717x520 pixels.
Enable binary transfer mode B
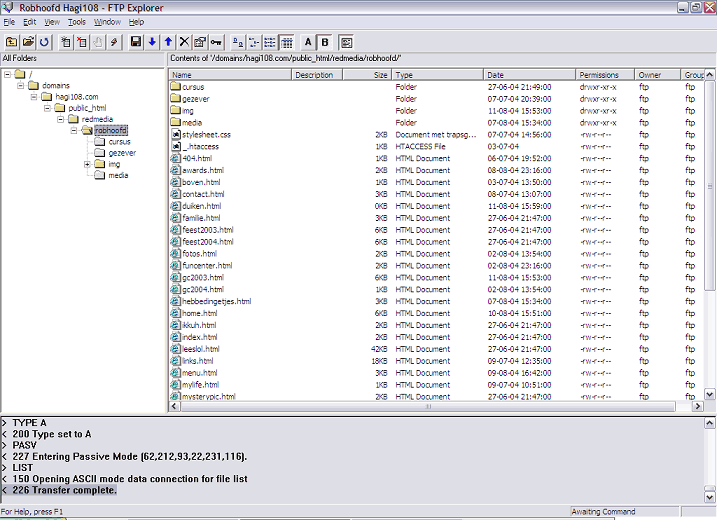point(325,43)
